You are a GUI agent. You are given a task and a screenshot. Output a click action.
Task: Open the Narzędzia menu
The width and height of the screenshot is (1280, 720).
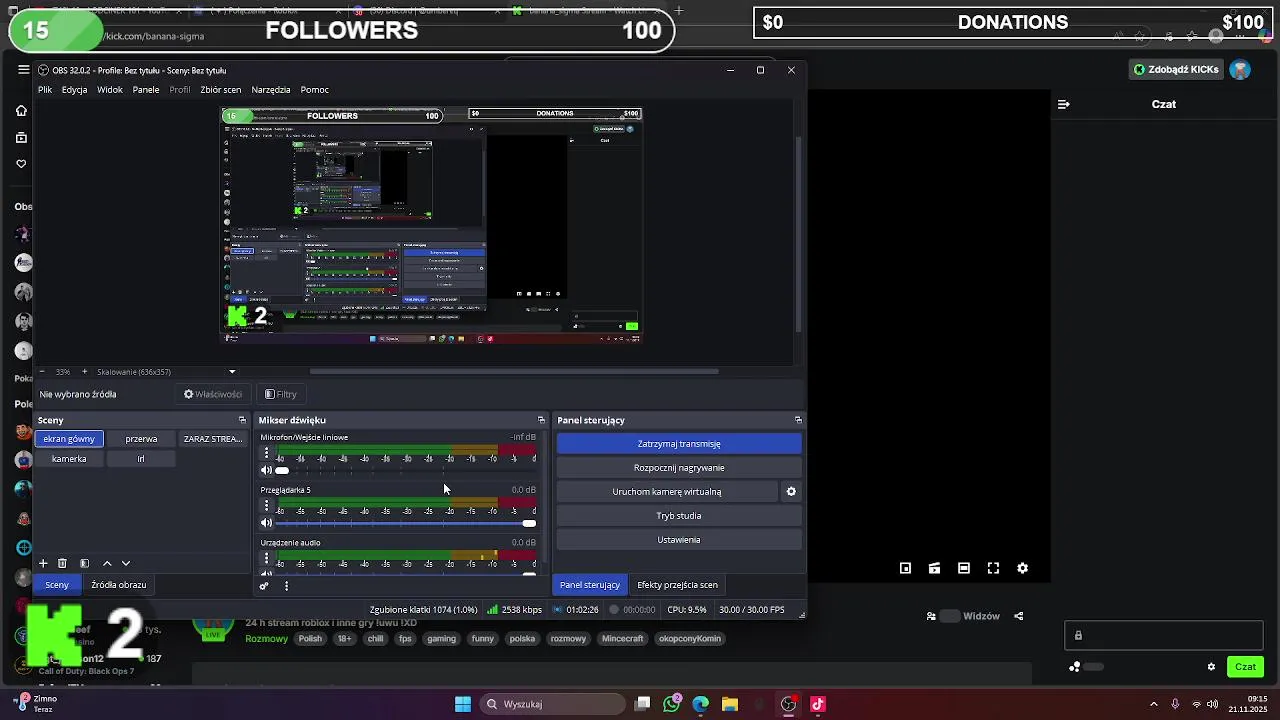pos(271,90)
